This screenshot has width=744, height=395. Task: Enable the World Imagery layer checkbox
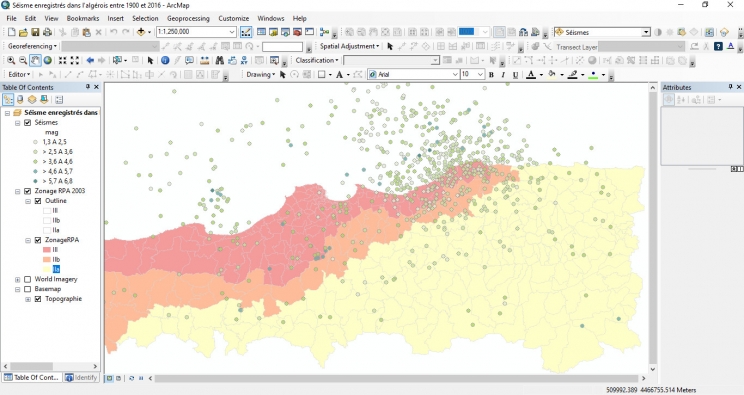pos(28,279)
